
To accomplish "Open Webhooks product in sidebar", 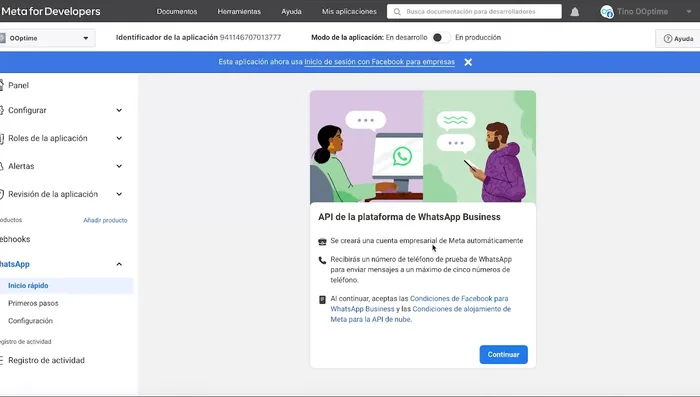I will (15, 239).
